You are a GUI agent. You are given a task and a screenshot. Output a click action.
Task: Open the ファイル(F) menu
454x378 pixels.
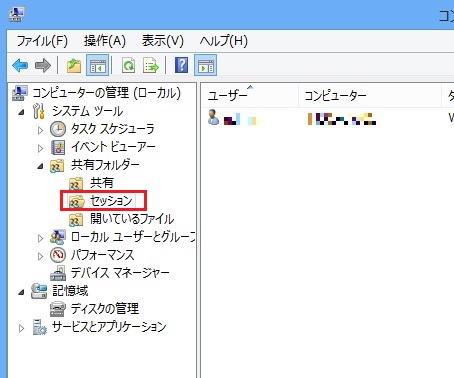tap(42, 41)
